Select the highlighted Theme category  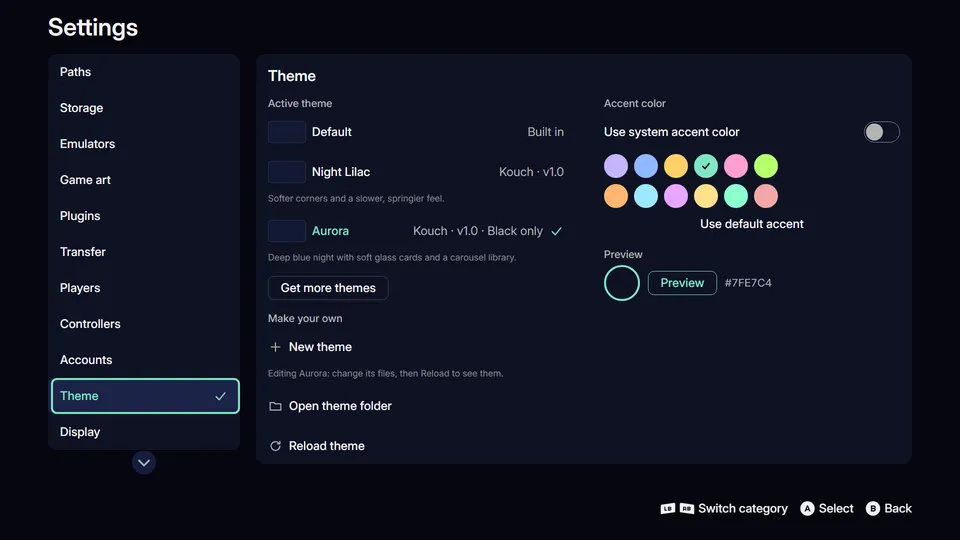click(145, 396)
